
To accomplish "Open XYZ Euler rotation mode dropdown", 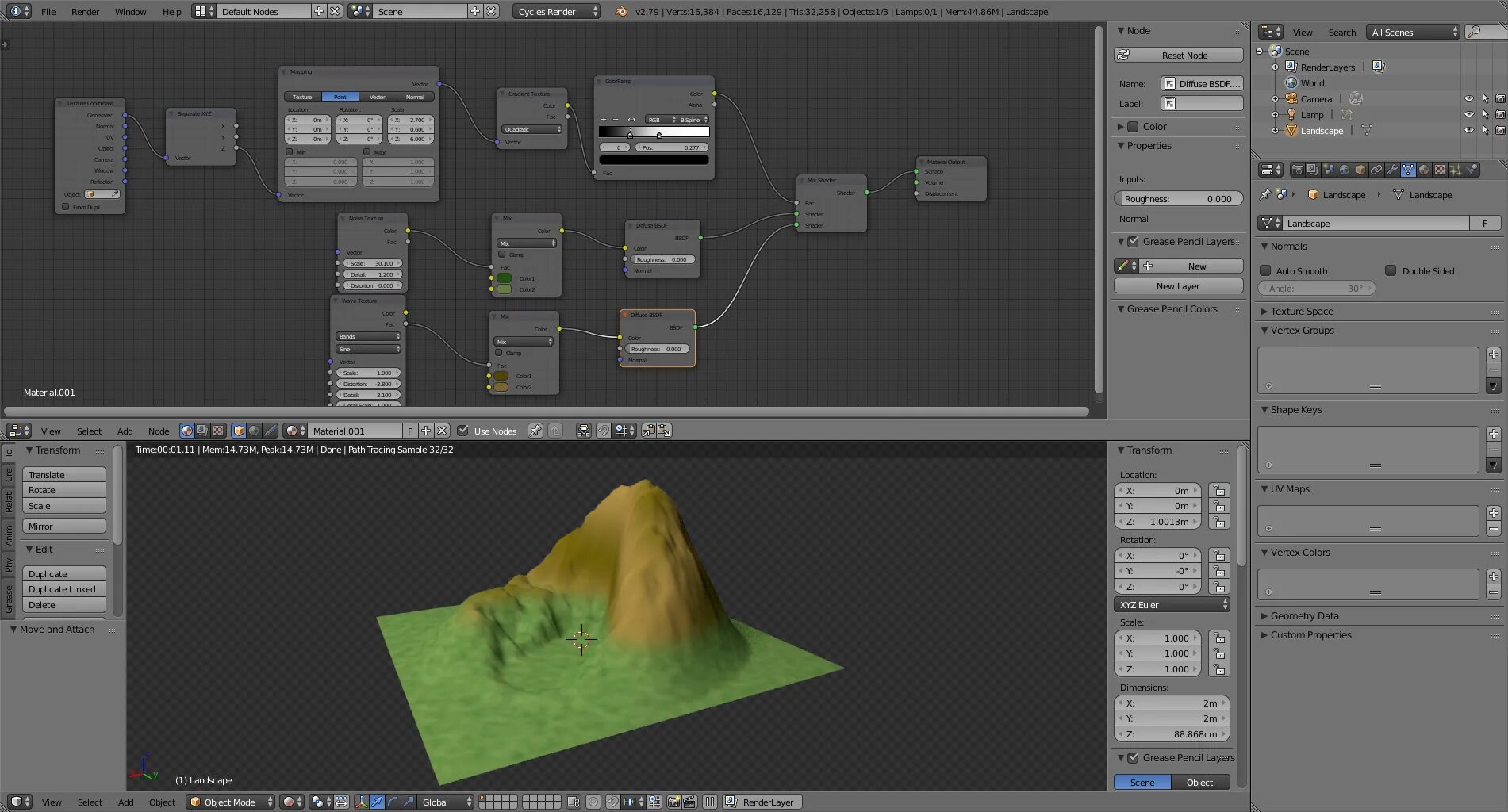I will tap(1172, 605).
